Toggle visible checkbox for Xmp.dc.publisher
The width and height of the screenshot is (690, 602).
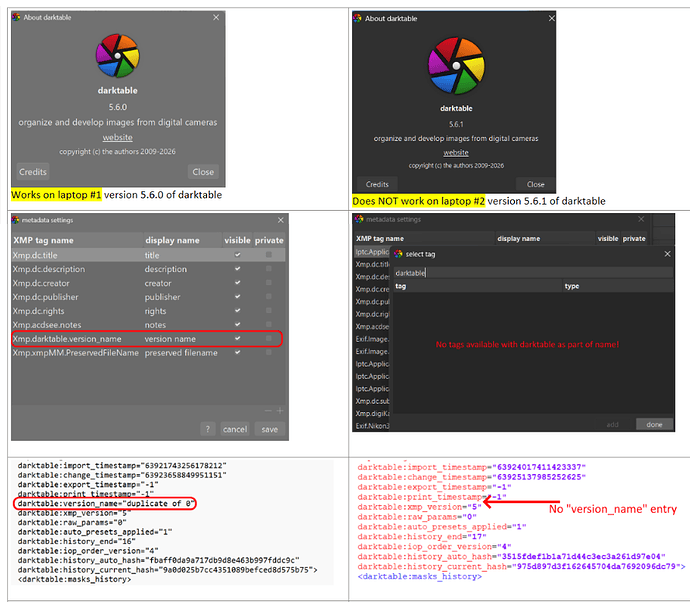(x=238, y=297)
